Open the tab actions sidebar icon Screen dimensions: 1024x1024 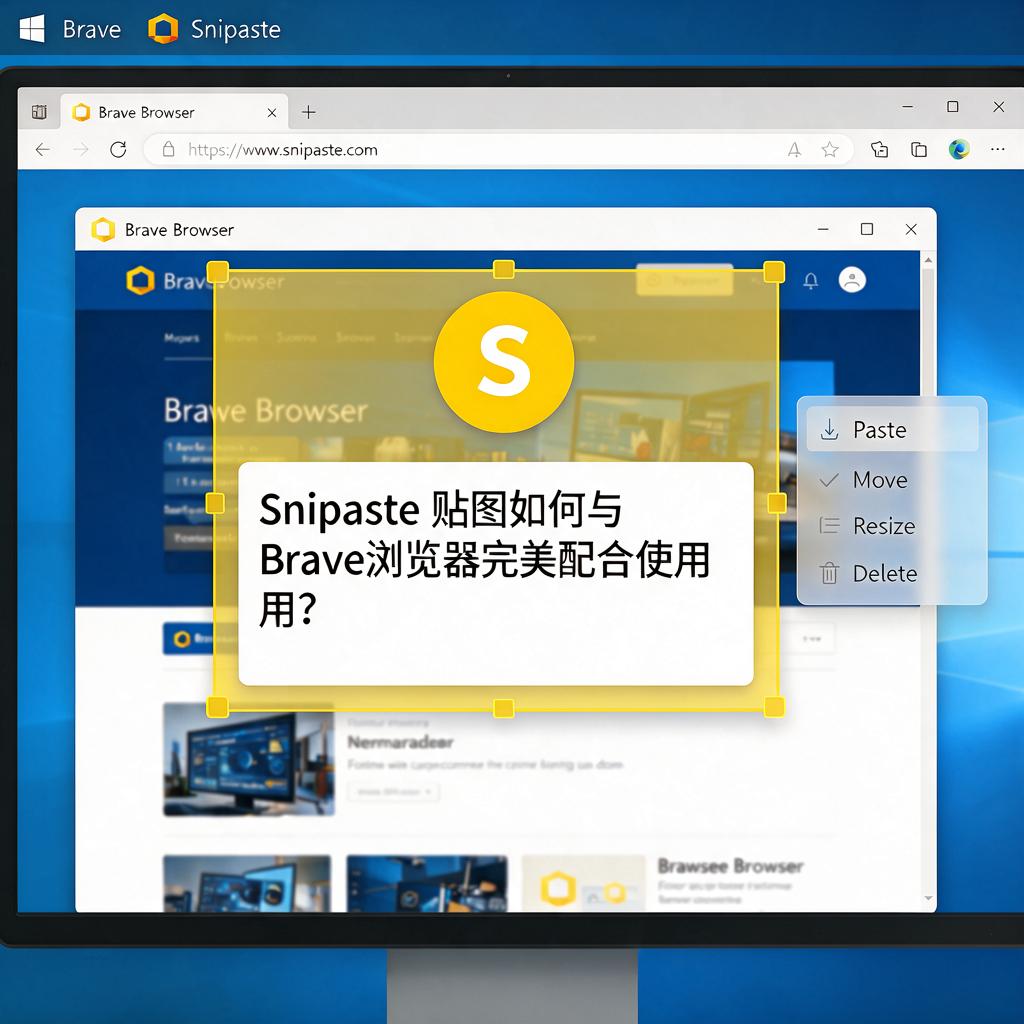(39, 112)
